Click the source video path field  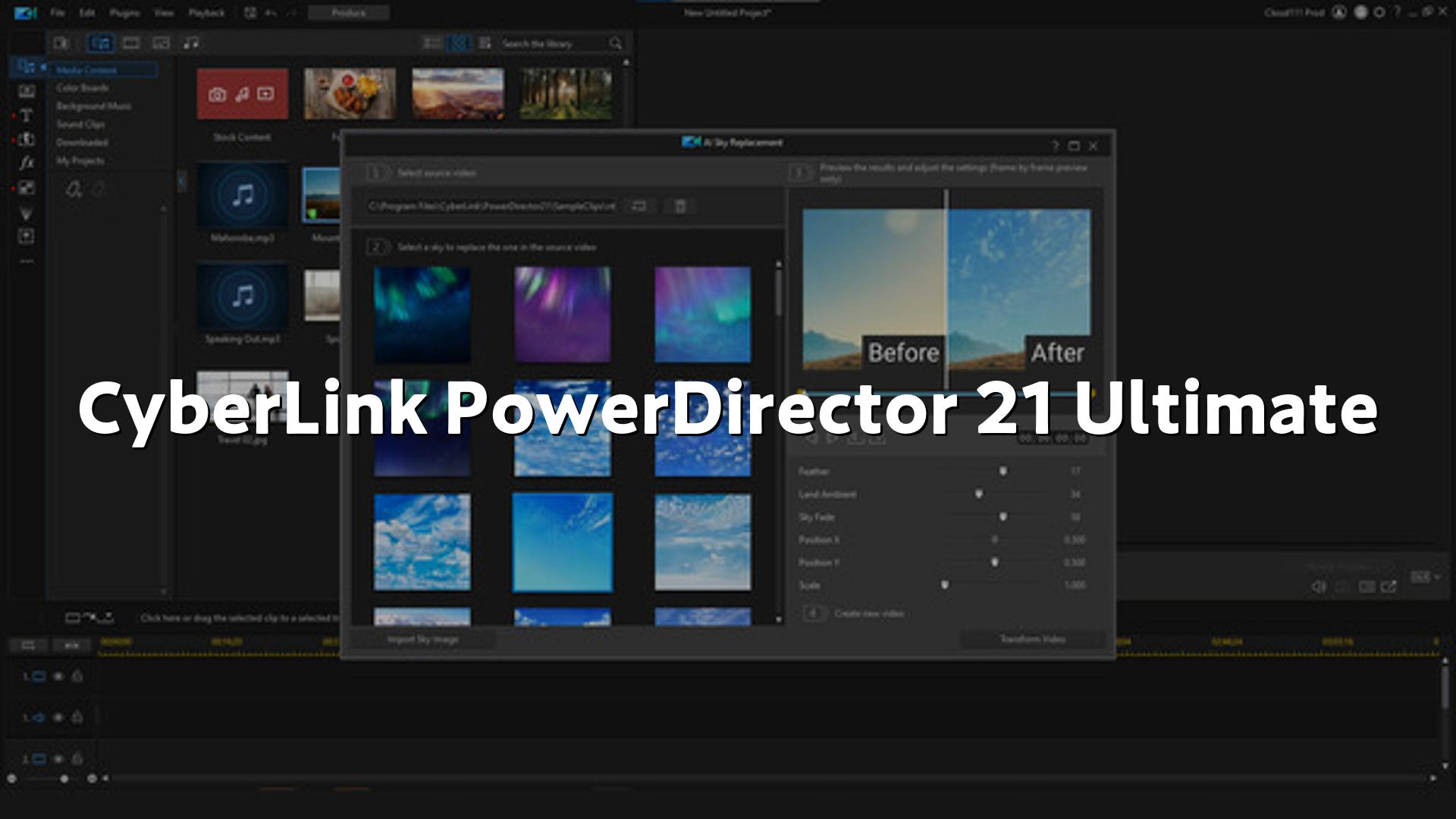(x=492, y=206)
